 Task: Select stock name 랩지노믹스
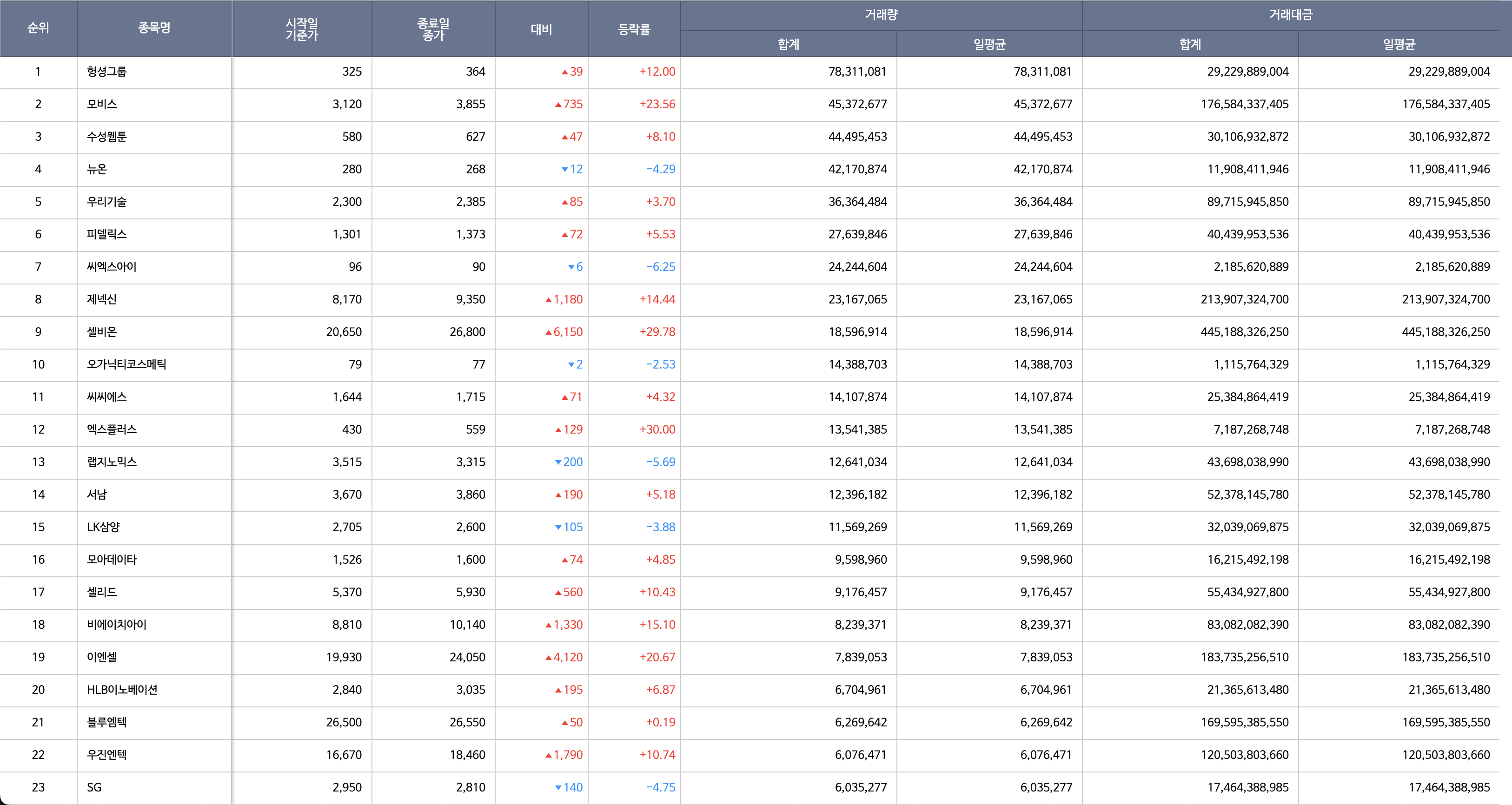112,462
